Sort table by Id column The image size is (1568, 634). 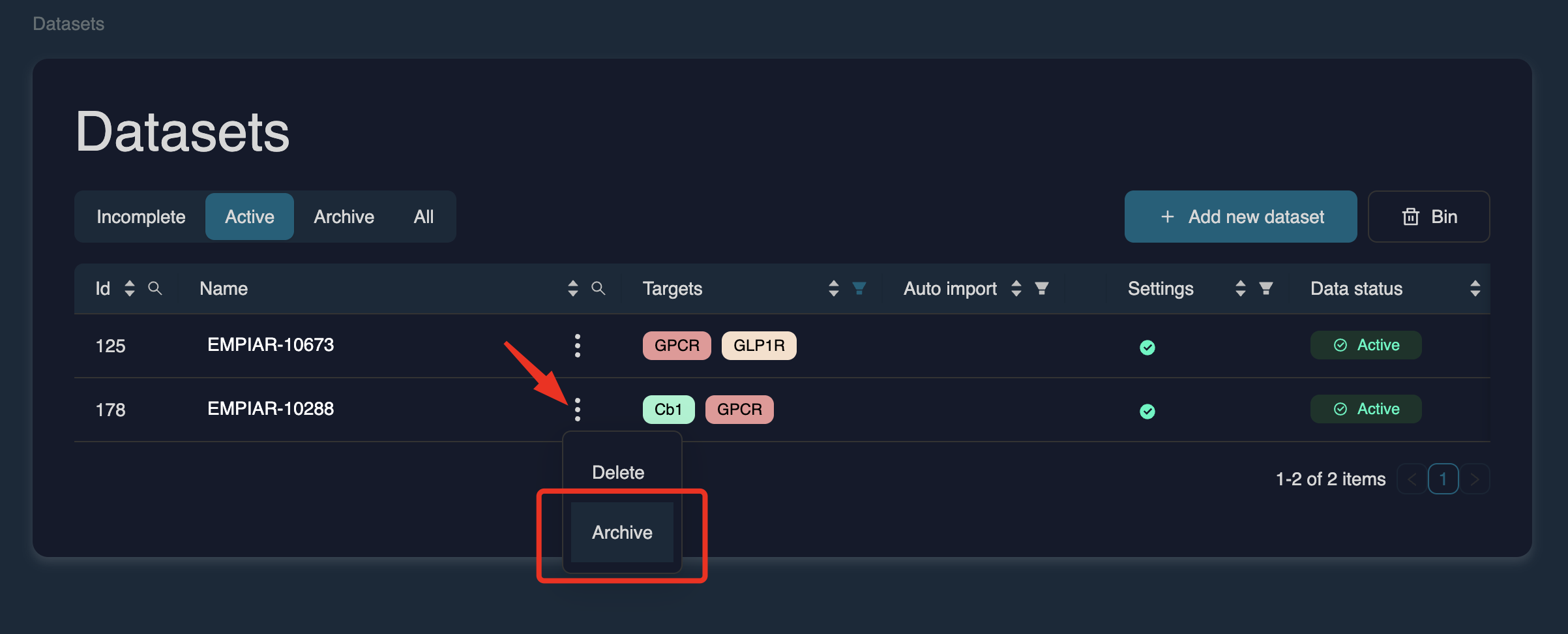tap(130, 288)
